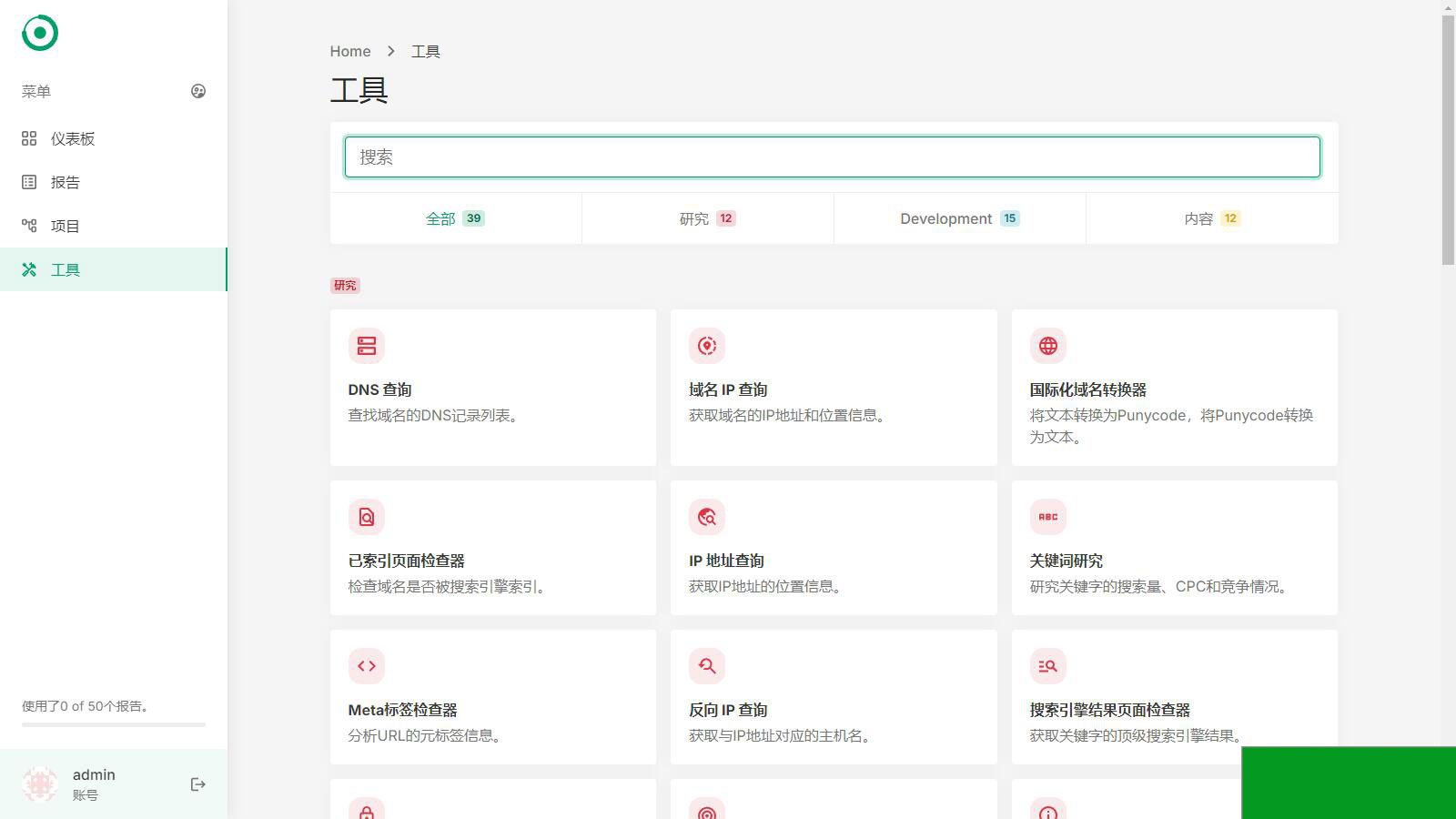Click the 报告 list icon in sidebar
1456x819 pixels.
29,182
